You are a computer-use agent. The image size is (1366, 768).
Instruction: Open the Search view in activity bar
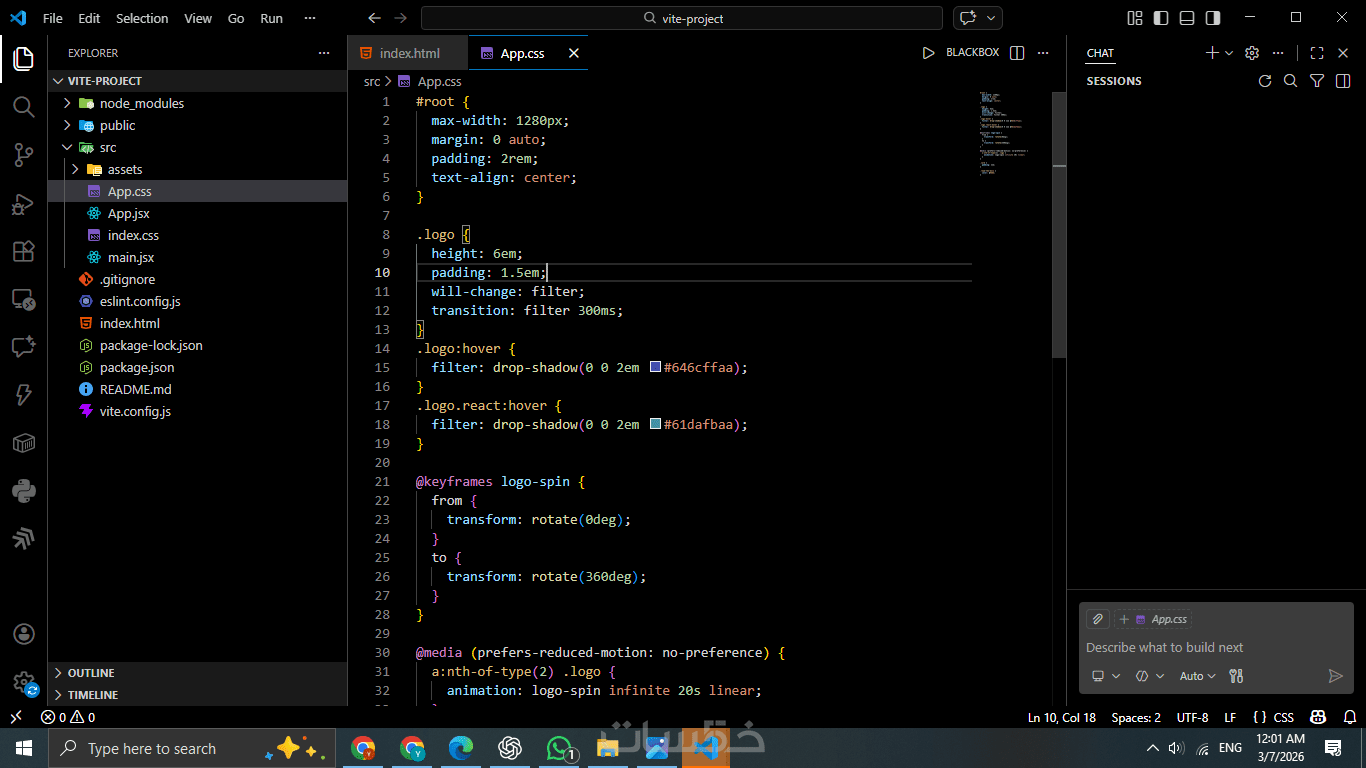(23, 106)
